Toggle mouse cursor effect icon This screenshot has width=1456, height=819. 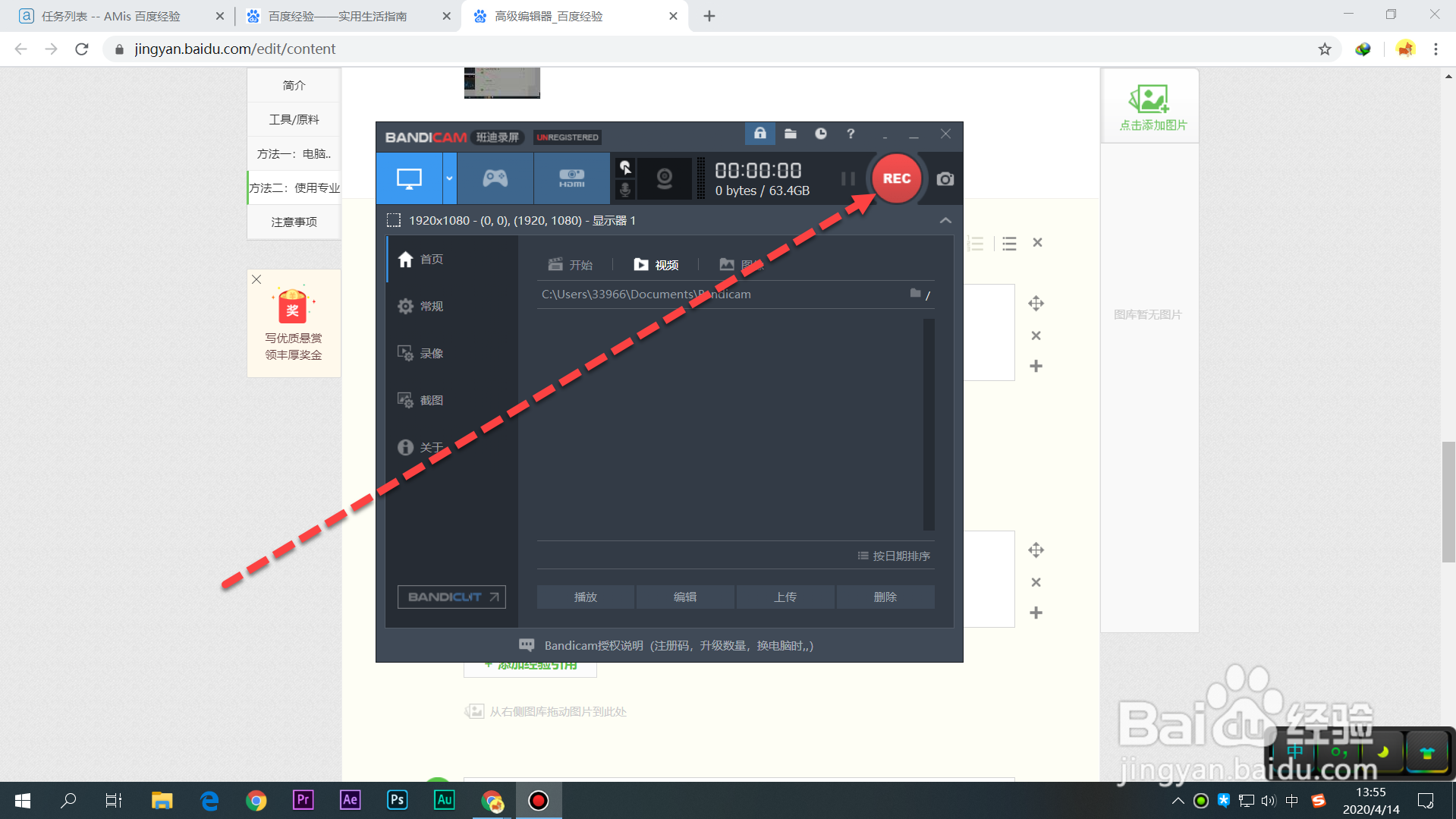625,167
